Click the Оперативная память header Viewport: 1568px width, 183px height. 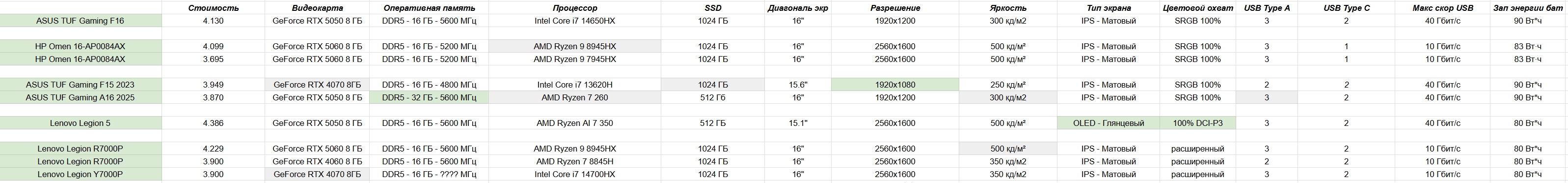point(429,8)
